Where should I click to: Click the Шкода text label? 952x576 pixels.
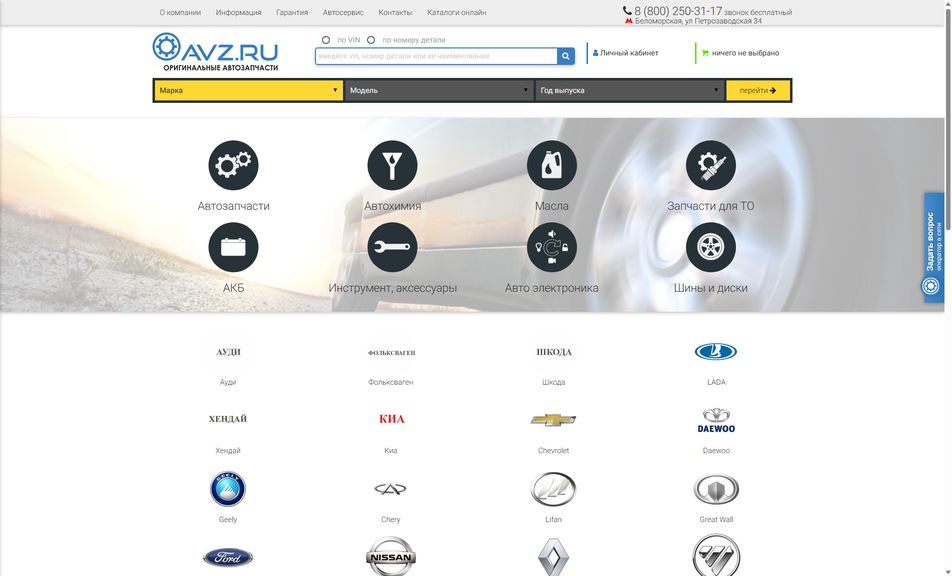(553, 382)
